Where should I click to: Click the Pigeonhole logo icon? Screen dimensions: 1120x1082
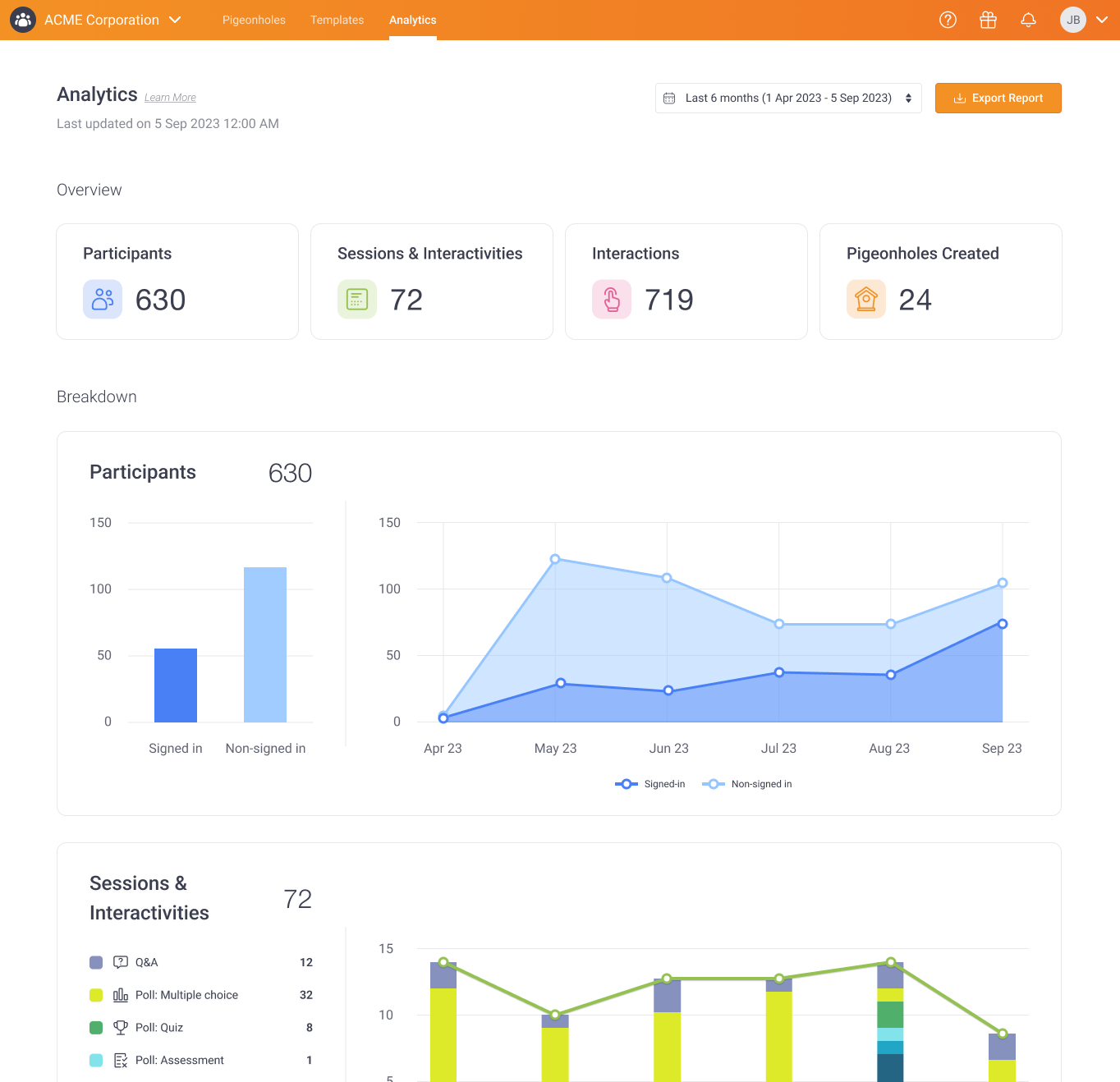coord(23,20)
